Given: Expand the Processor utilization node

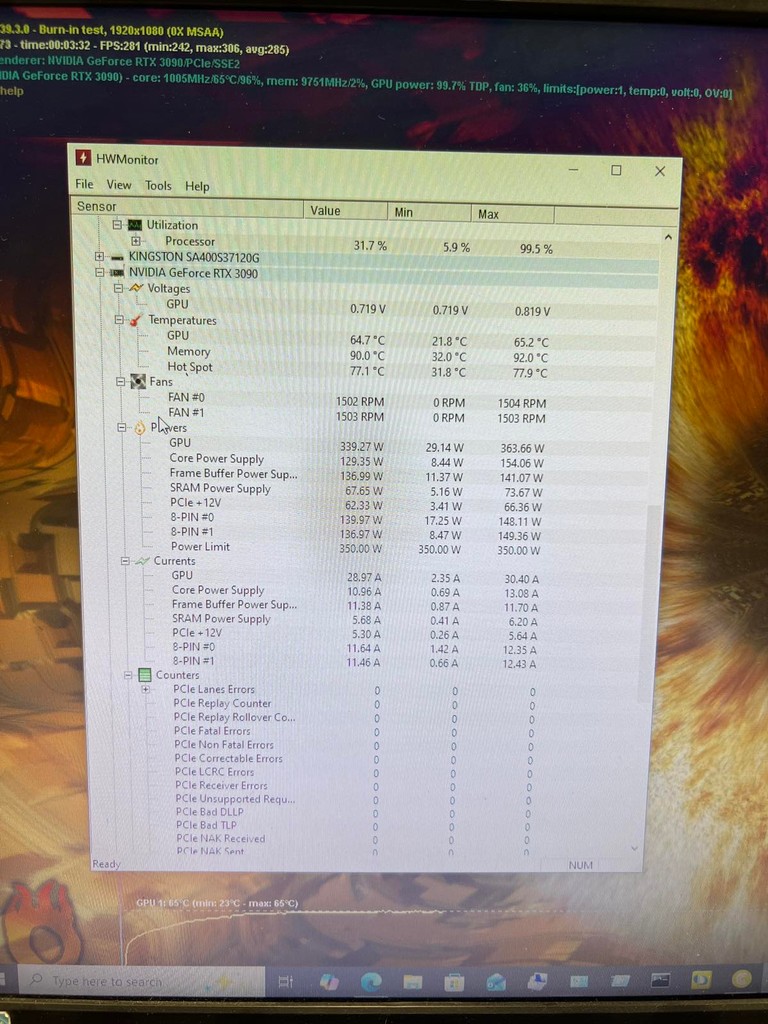Looking at the screenshot, I should (136, 240).
